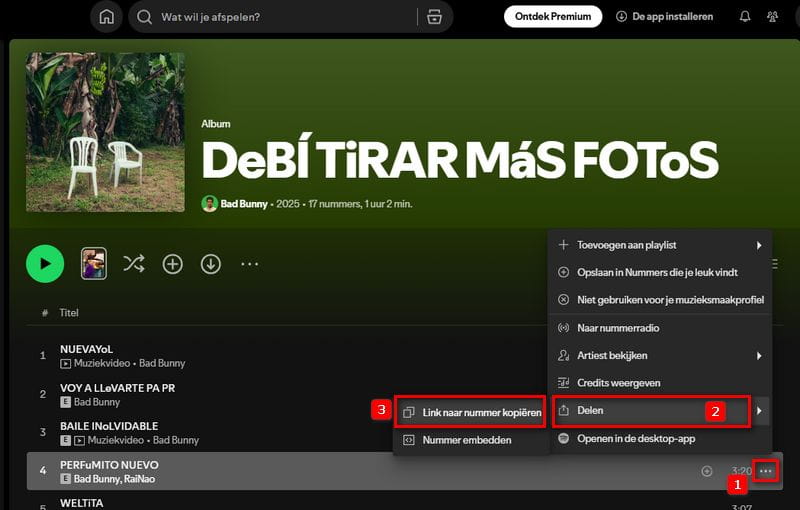Screen dimensions: 800x510
Task: Go to Spotify home via house icon
Action: [x=106, y=17]
